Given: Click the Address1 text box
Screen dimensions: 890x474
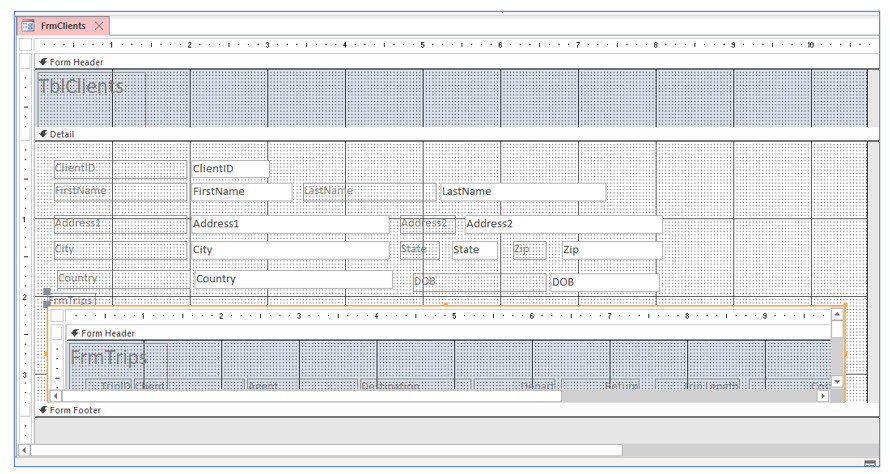Looking at the screenshot, I should (290, 224).
